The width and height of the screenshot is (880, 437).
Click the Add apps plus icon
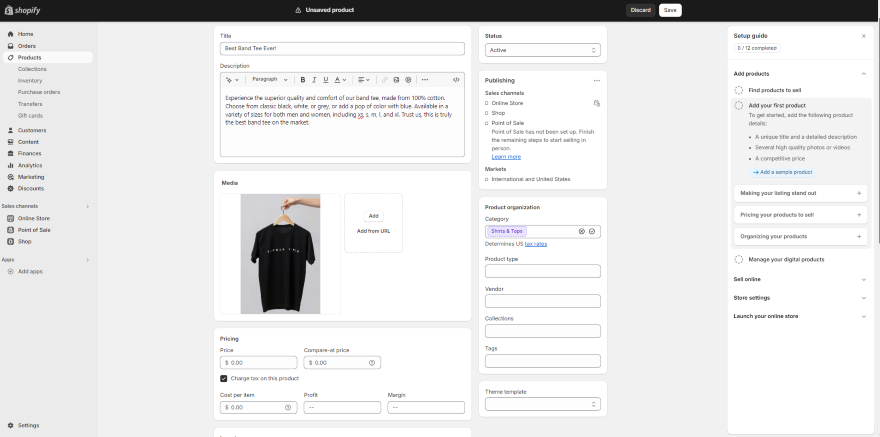(10, 272)
